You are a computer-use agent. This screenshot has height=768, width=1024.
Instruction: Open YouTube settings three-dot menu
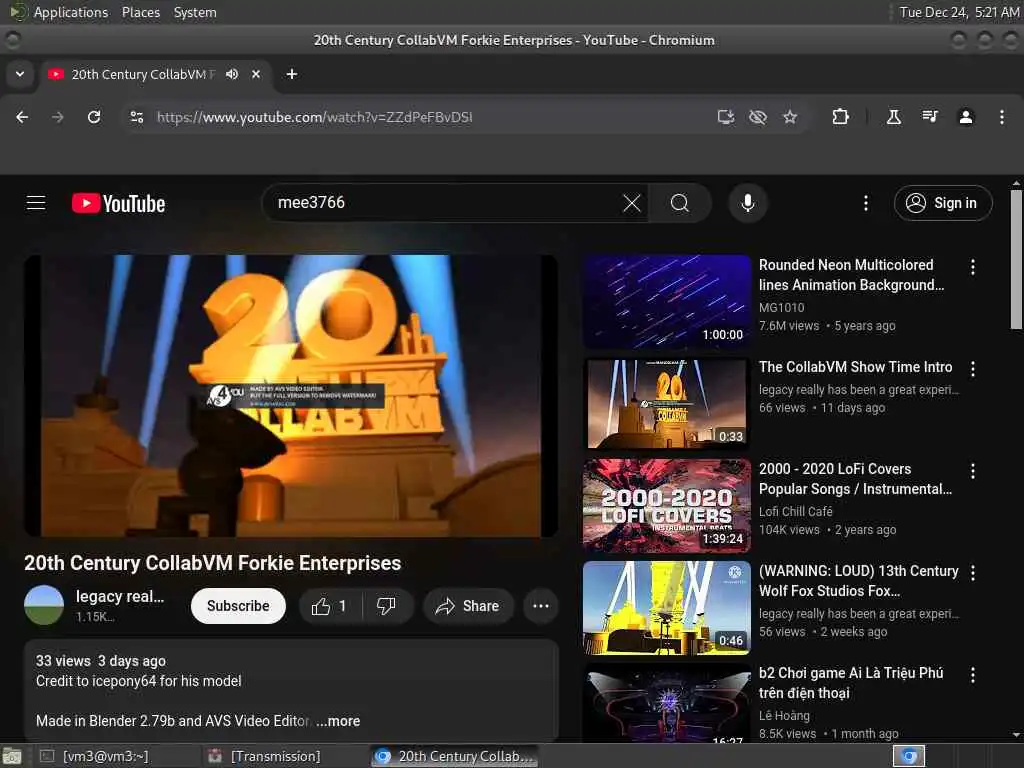click(x=866, y=203)
